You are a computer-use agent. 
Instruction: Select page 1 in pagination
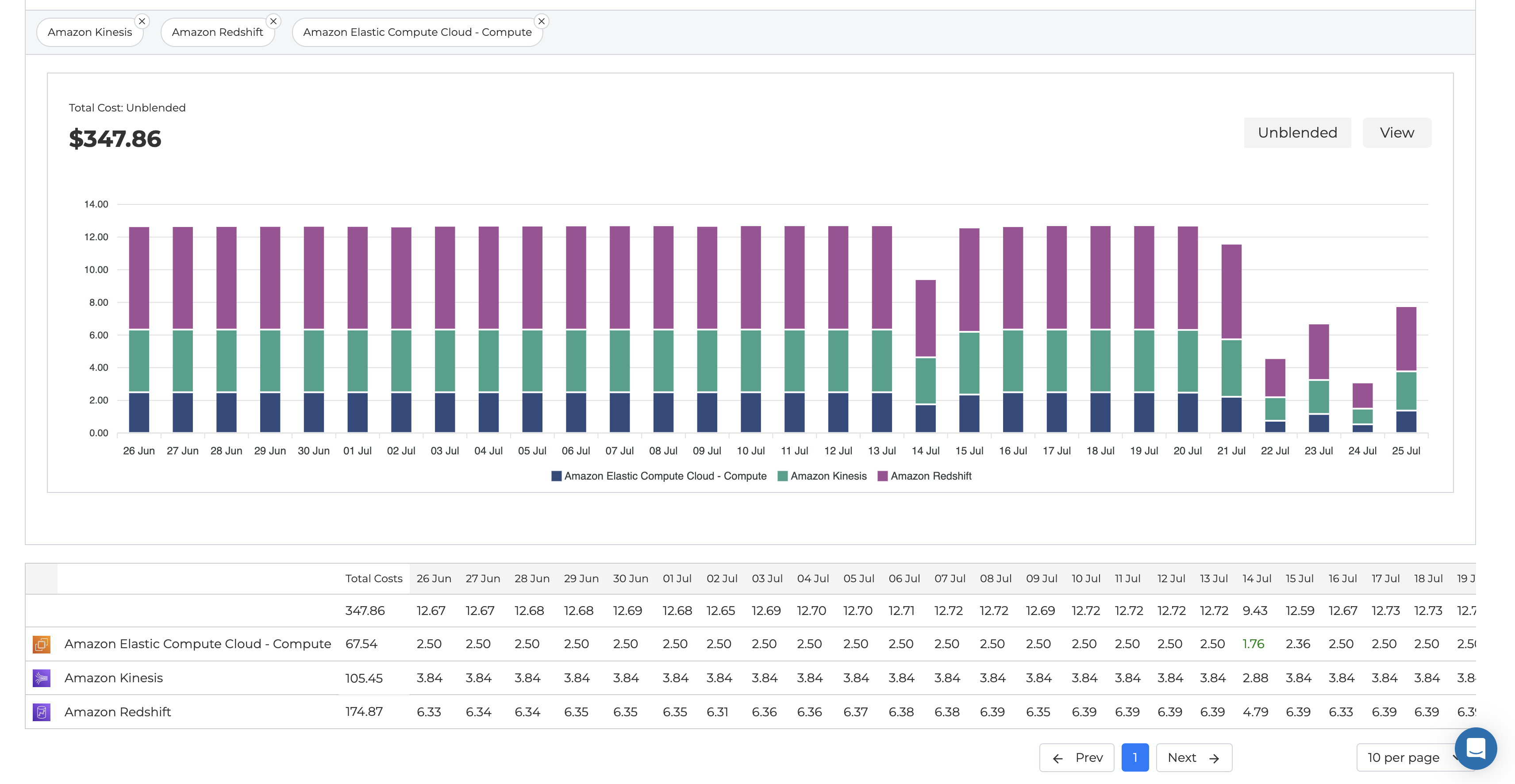point(1134,757)
